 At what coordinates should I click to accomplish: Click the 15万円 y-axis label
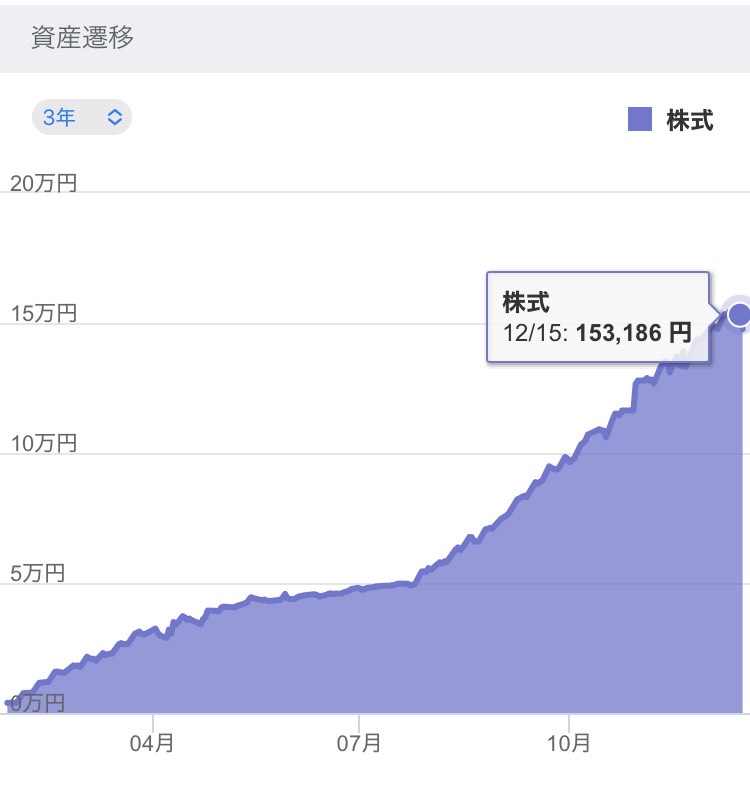point(43,314)
